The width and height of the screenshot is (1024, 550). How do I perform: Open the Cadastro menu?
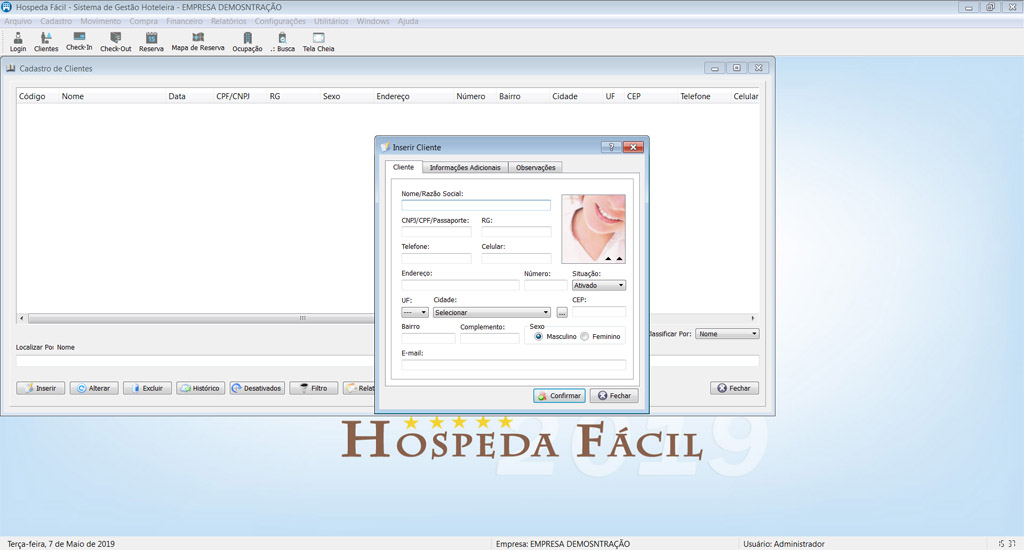tap(56, 21)
